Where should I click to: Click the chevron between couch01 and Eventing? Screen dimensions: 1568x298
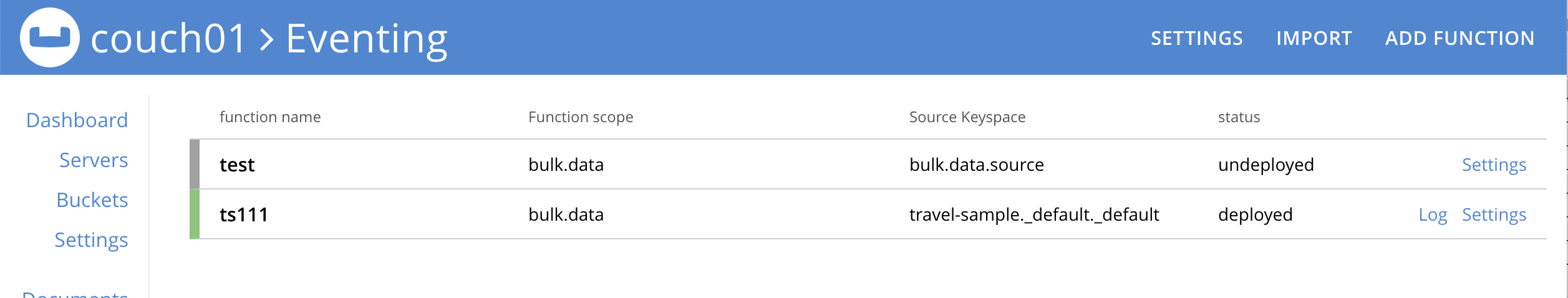tap(267, 40)
